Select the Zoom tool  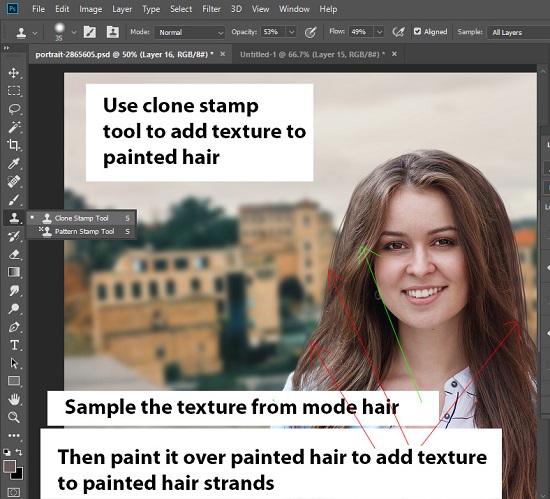point(14,417)
